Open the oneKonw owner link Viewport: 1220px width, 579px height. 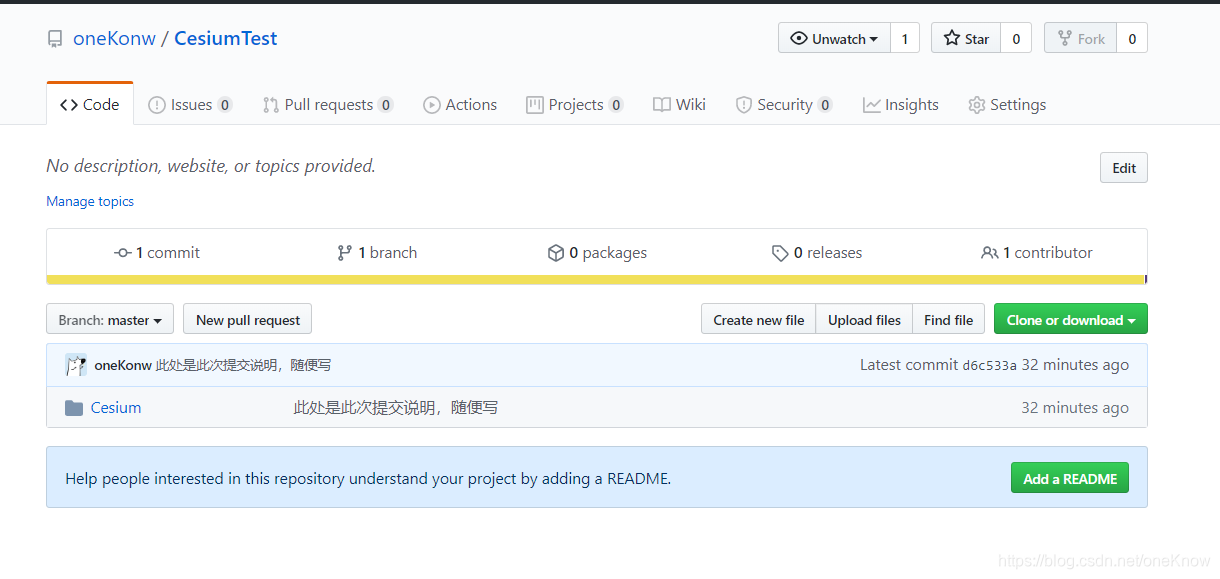pyautogui.click(x=114, y=39)
